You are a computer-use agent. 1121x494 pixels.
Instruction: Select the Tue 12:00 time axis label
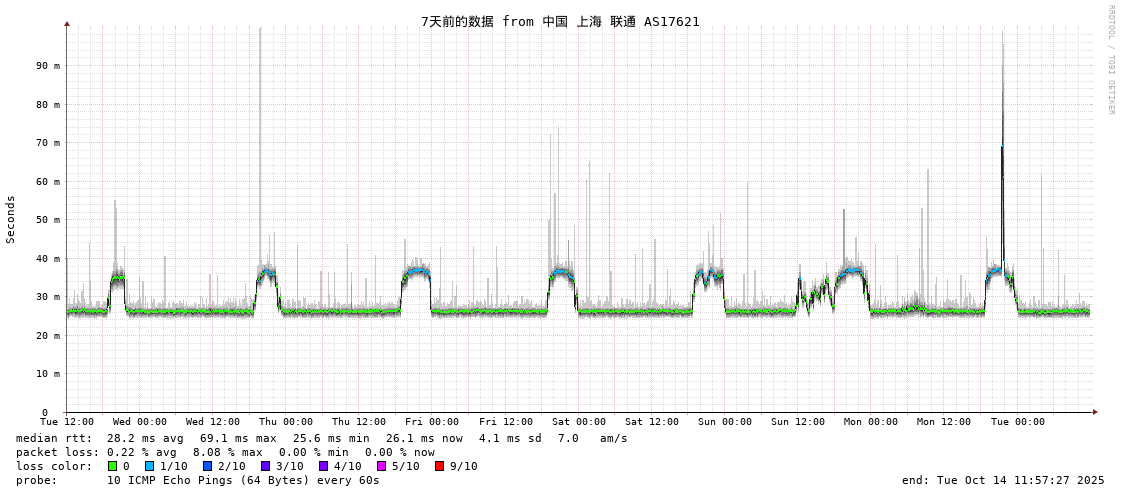point(67,422)
